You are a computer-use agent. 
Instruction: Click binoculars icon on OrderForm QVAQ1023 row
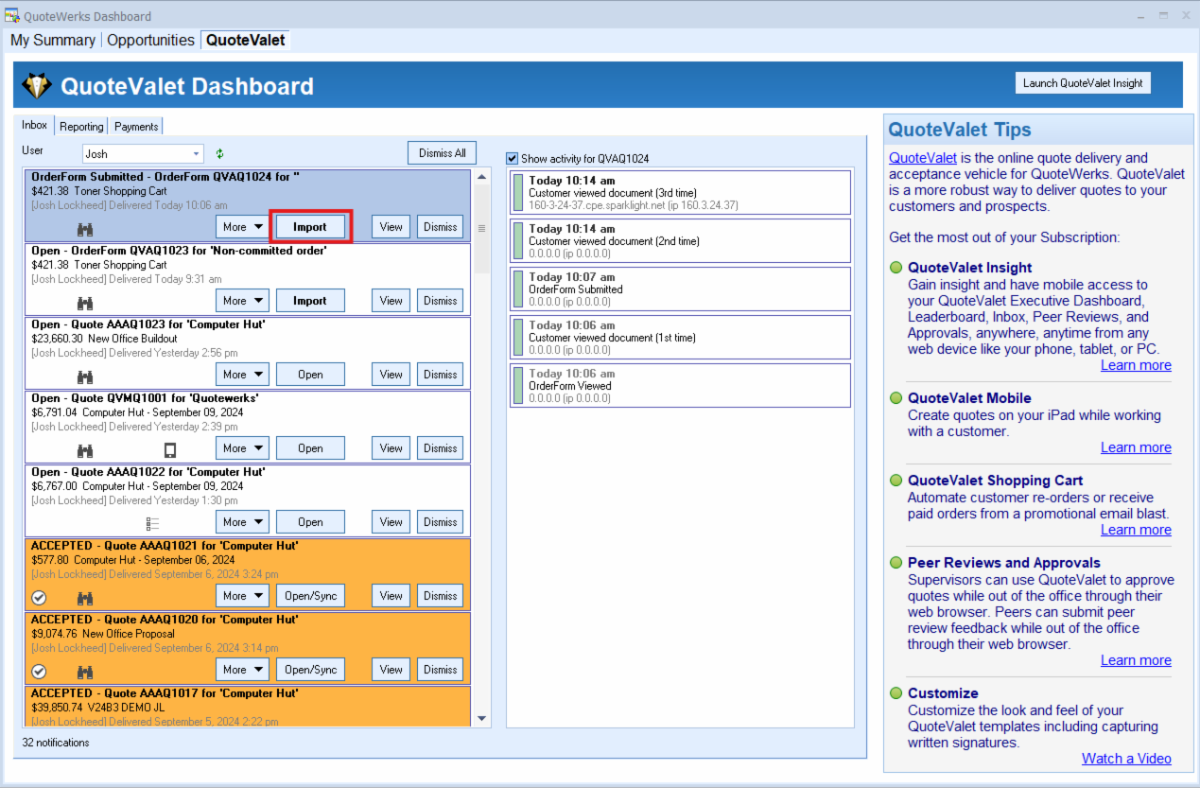coord(85,302)
